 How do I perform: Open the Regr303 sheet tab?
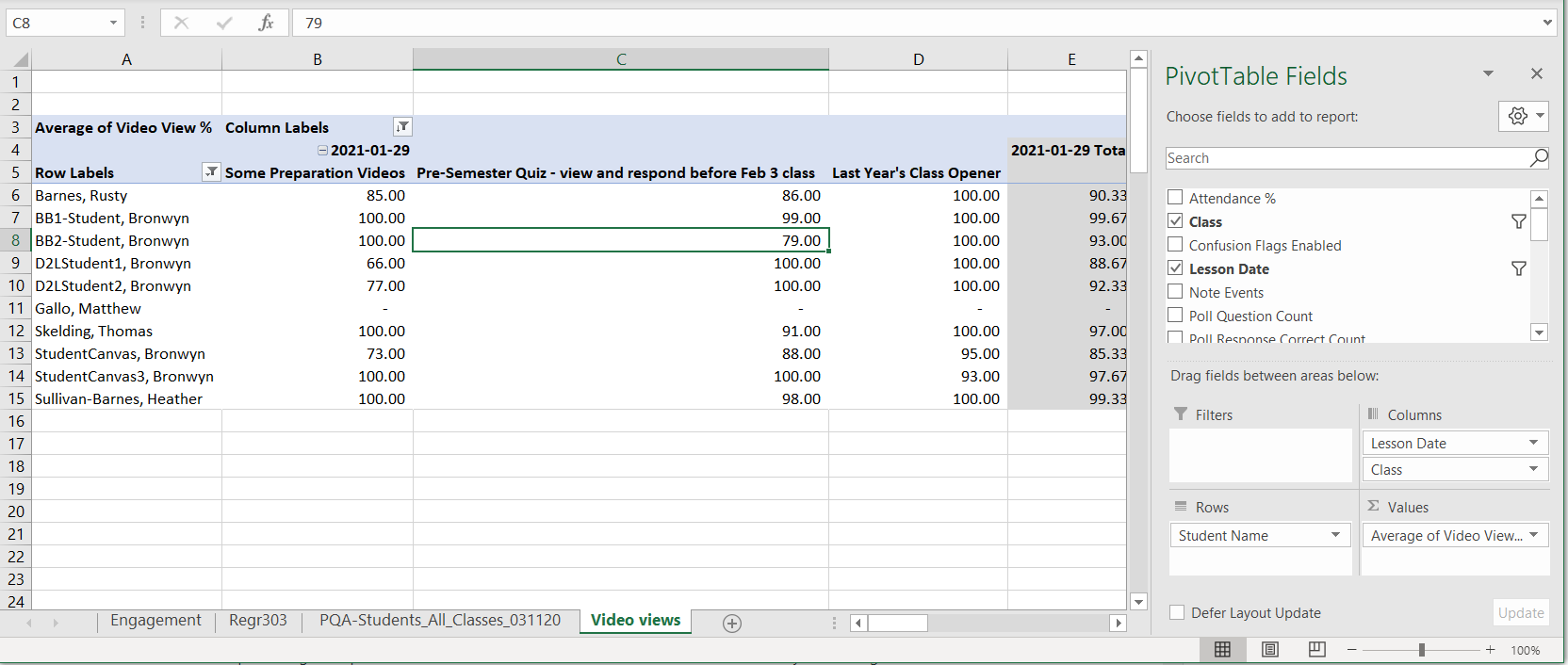pyautogui.click(x=257, y=620)
